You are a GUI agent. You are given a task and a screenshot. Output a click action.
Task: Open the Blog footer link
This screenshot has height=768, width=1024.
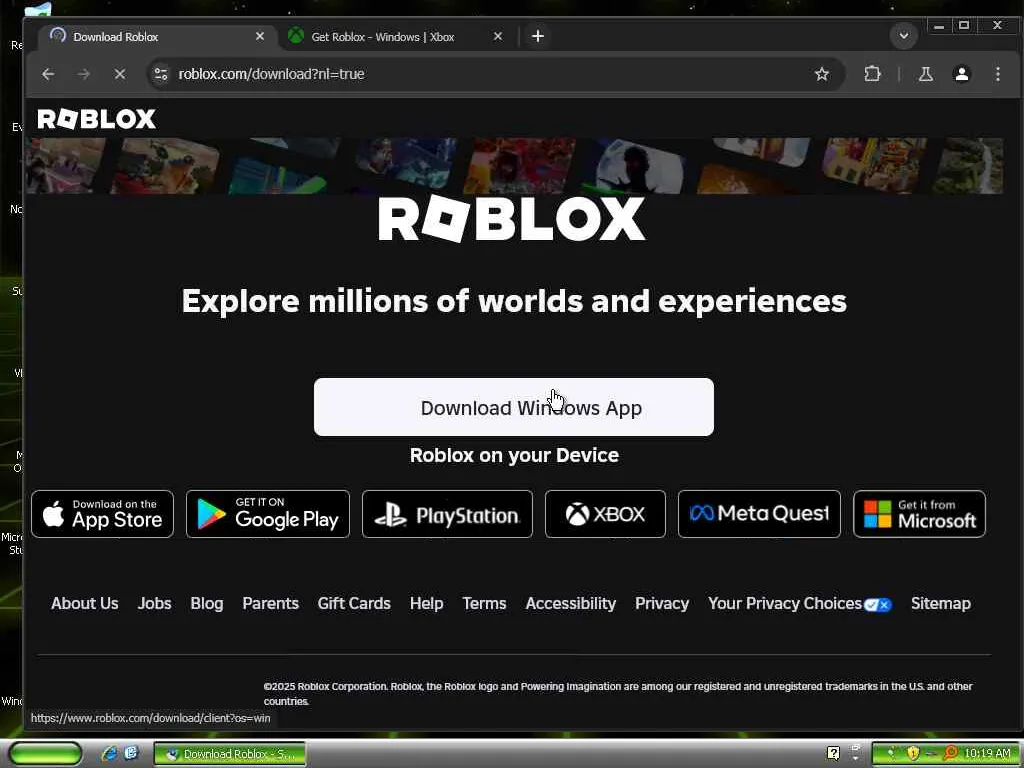click(x=207, y=603)
